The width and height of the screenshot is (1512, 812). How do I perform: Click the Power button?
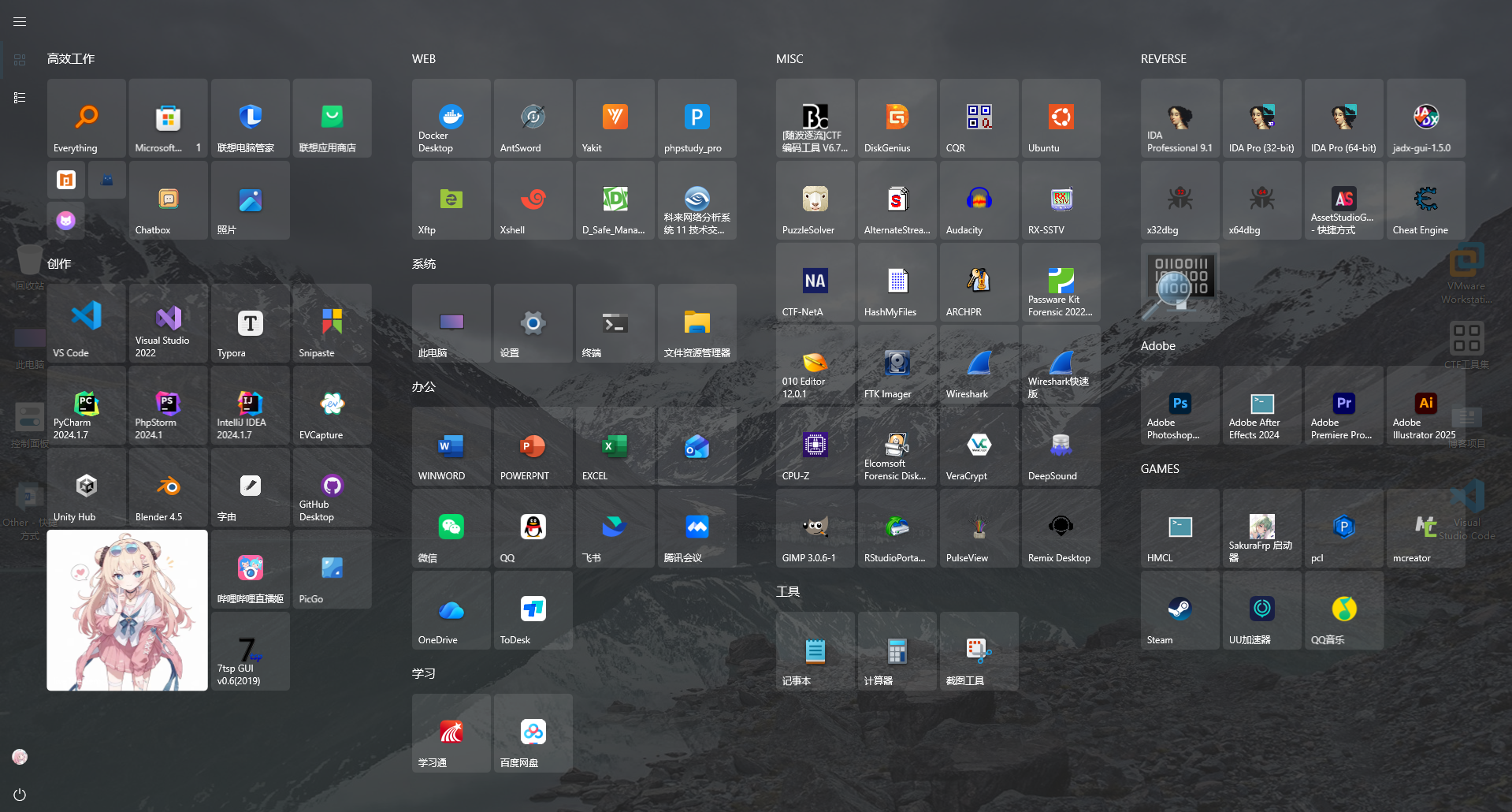pos(20,795)
